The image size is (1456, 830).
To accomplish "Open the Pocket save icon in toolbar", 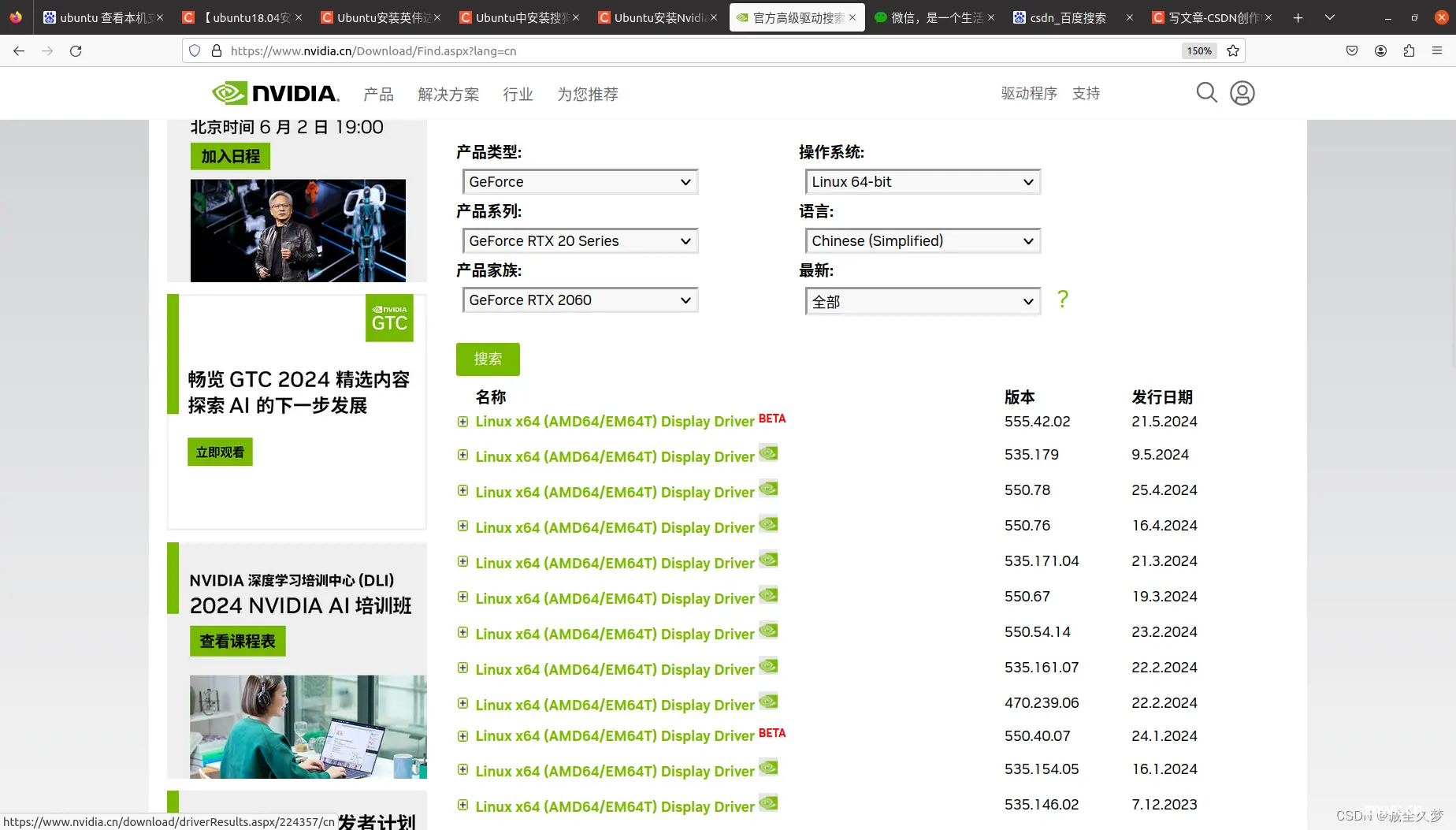I will click(1352, 50).
